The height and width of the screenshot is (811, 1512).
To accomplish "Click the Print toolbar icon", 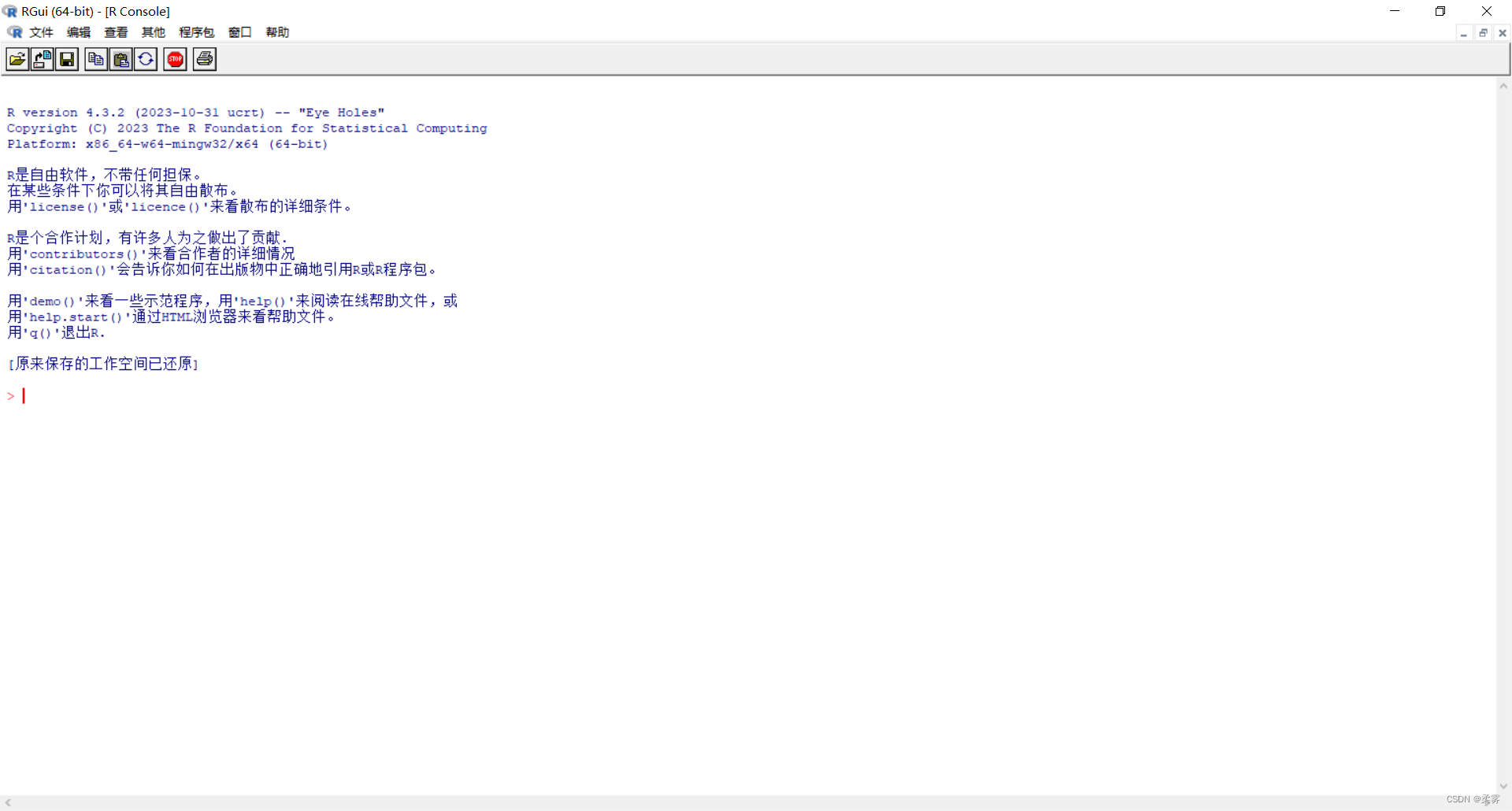I will click(205, 59).
